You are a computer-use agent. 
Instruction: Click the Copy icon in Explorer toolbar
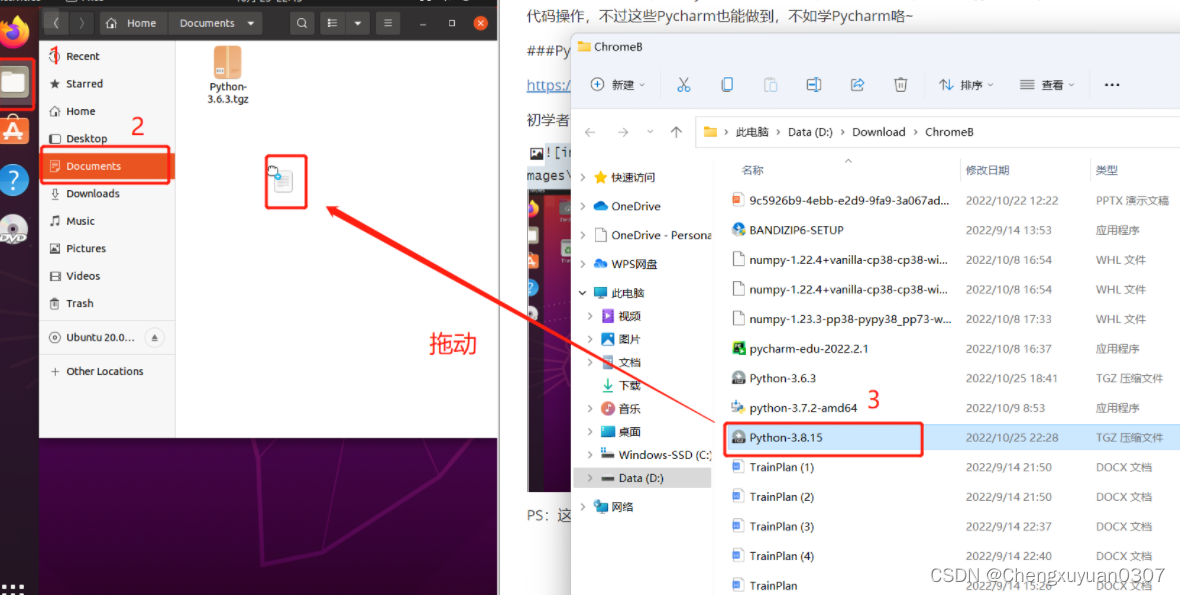(x=727, y=85)
